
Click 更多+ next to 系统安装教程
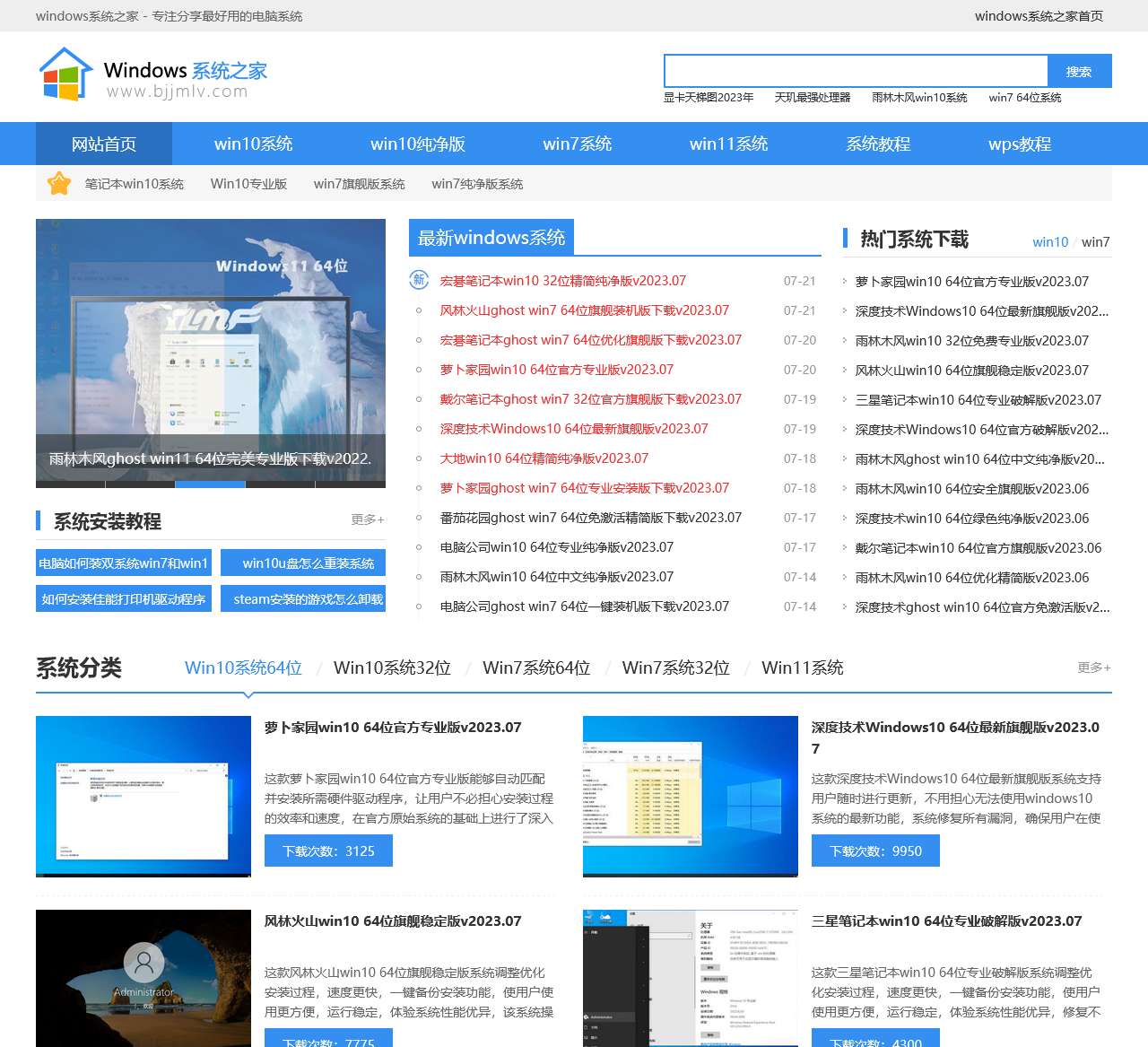368,519
